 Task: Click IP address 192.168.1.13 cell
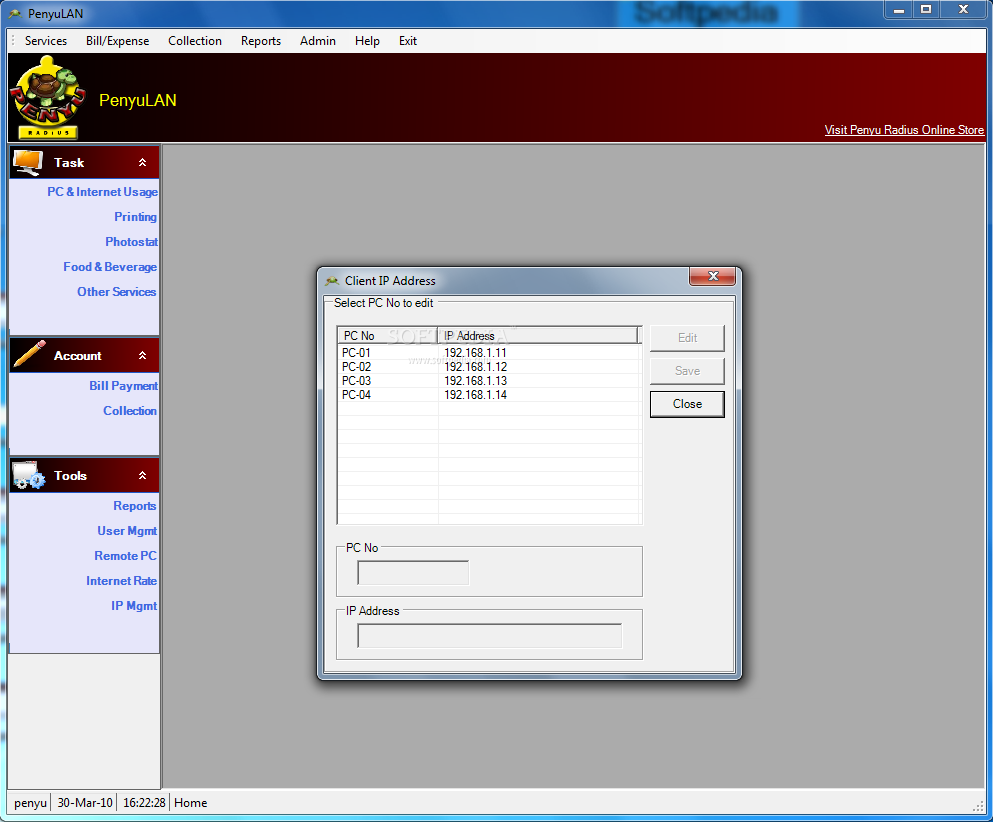tap(475, 381)
